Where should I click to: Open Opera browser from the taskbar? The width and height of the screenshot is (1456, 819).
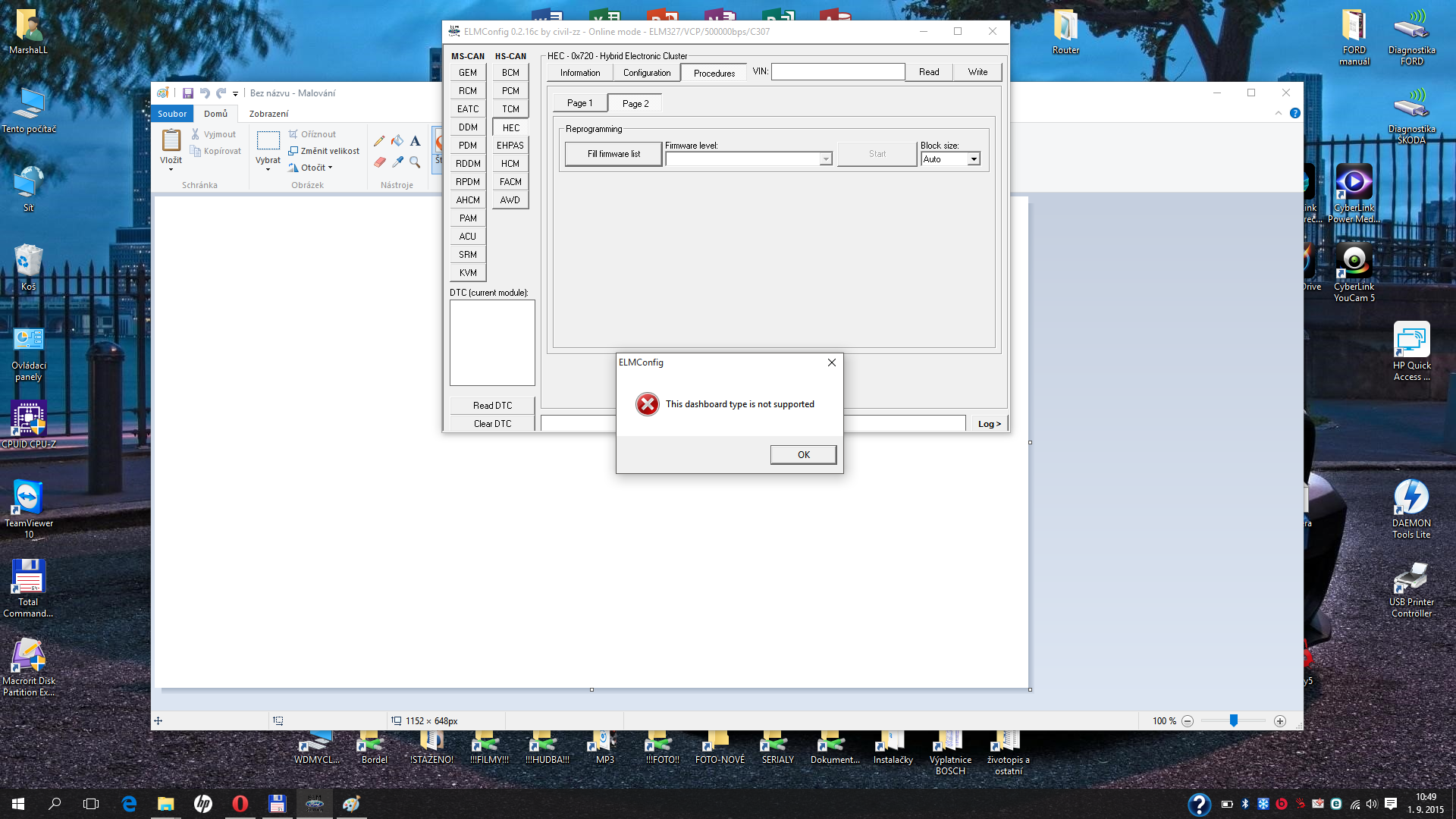tap(240, 804)
